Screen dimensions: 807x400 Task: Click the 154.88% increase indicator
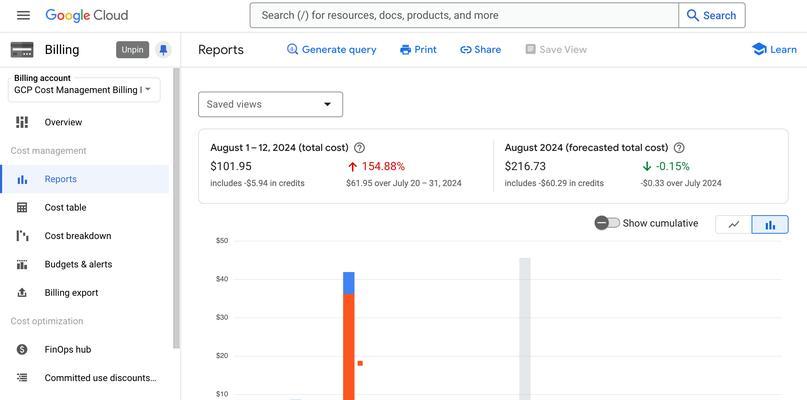377,167
